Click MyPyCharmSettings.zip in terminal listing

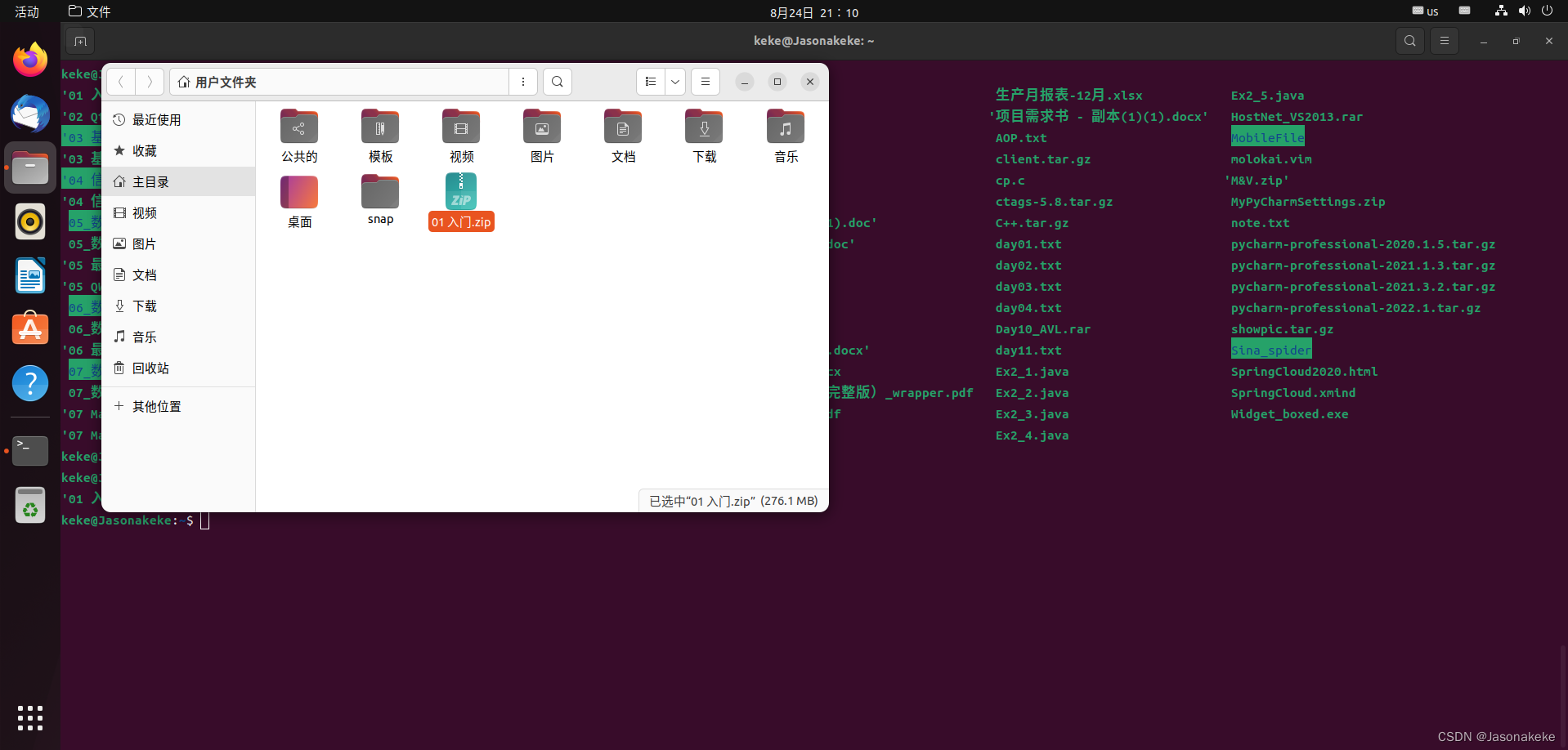(x=1307, y=202)
